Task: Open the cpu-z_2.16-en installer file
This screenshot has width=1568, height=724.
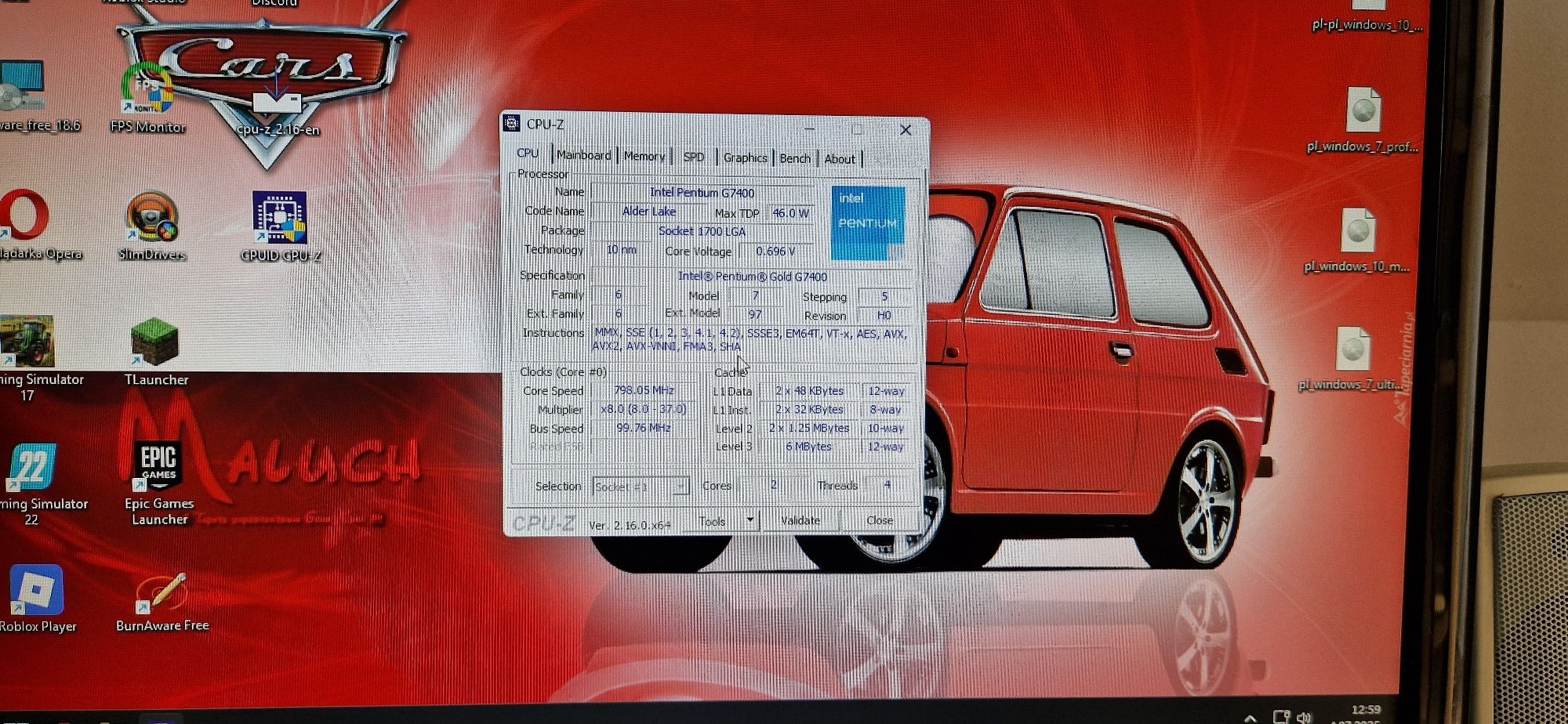Action: tap(277, 103)
